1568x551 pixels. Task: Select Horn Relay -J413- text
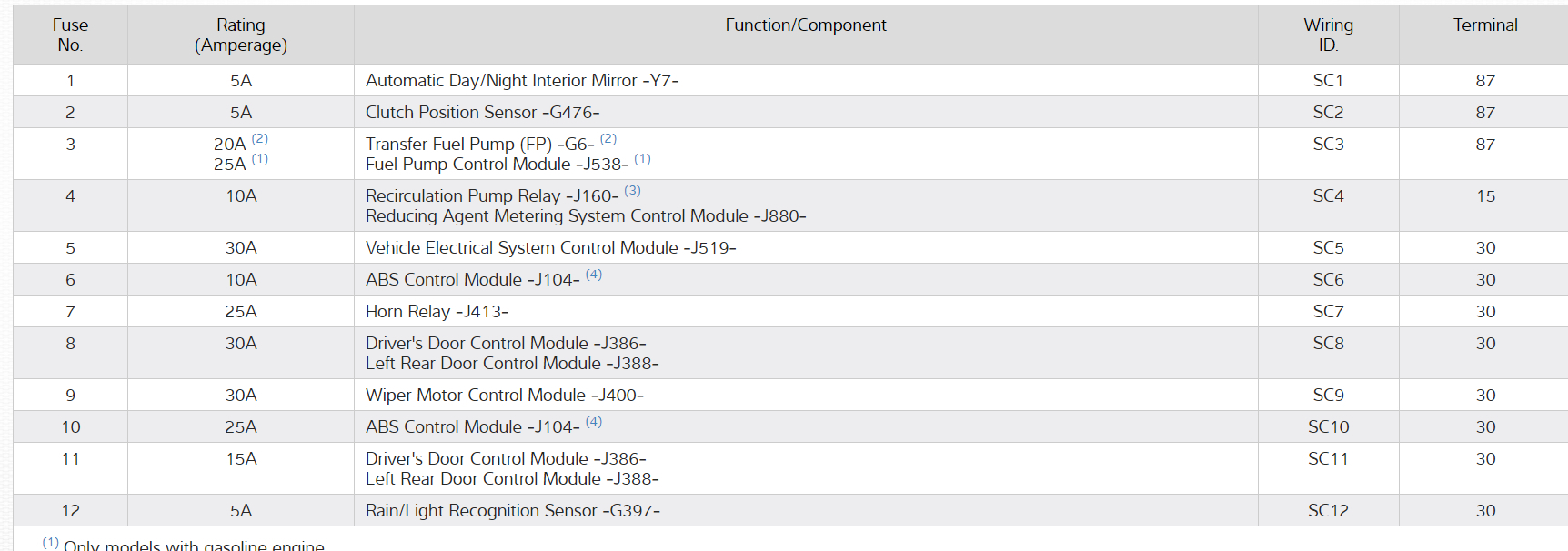tap(437, 312)
